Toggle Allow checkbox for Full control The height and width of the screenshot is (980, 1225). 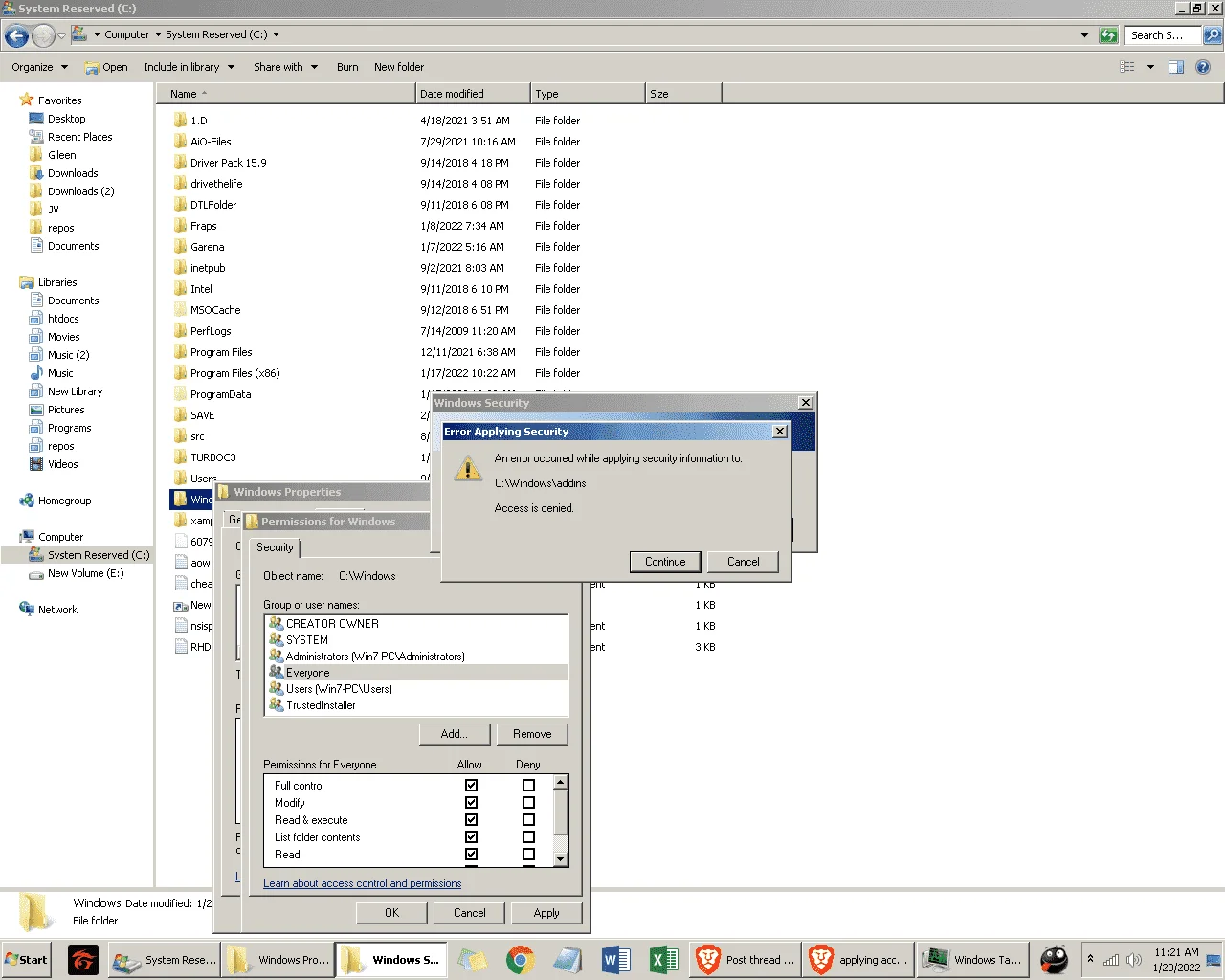coord(471,786)
